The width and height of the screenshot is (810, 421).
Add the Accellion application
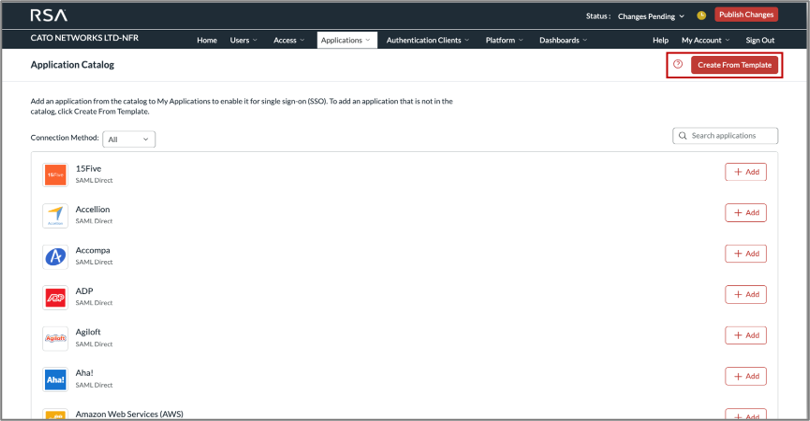(745, 213)
